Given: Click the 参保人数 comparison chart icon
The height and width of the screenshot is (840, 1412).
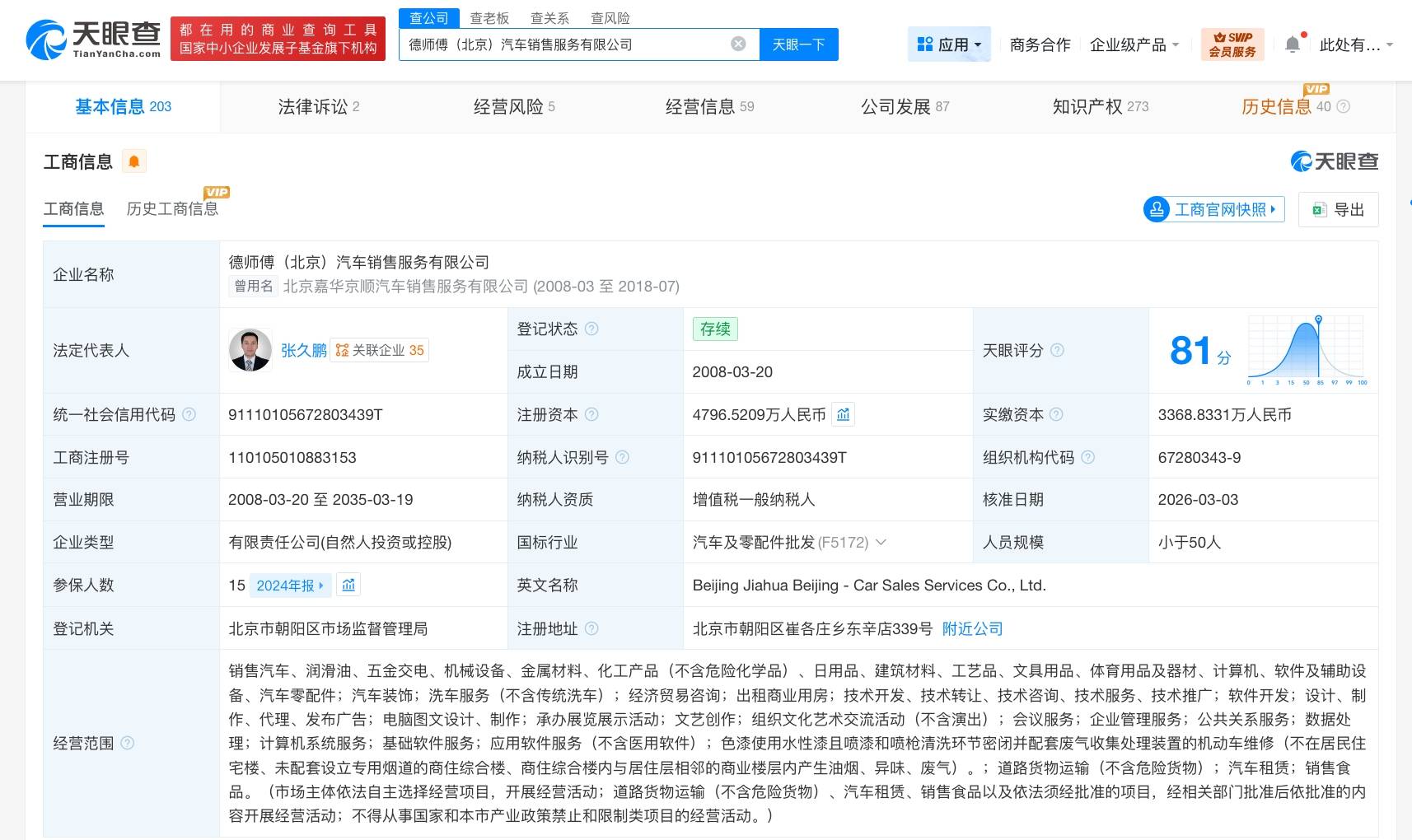Looking at the screenshot, I should click(348, 585).
